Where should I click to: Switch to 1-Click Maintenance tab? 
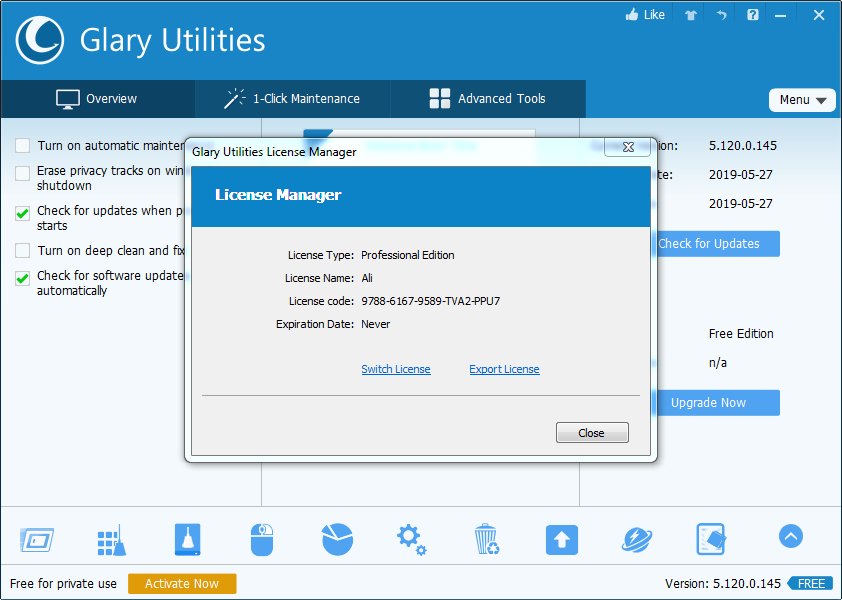(292, 99)
